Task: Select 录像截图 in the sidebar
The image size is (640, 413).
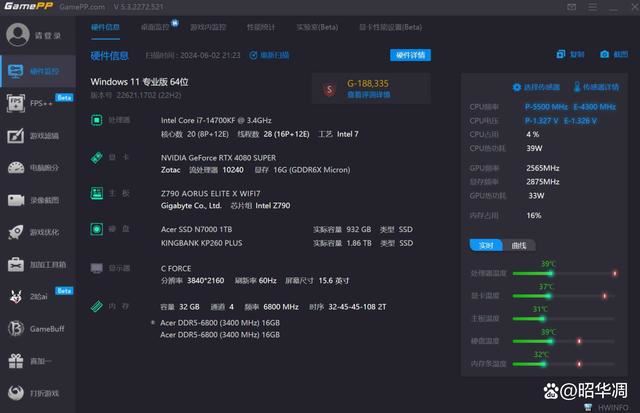Action: pos(35,200)
